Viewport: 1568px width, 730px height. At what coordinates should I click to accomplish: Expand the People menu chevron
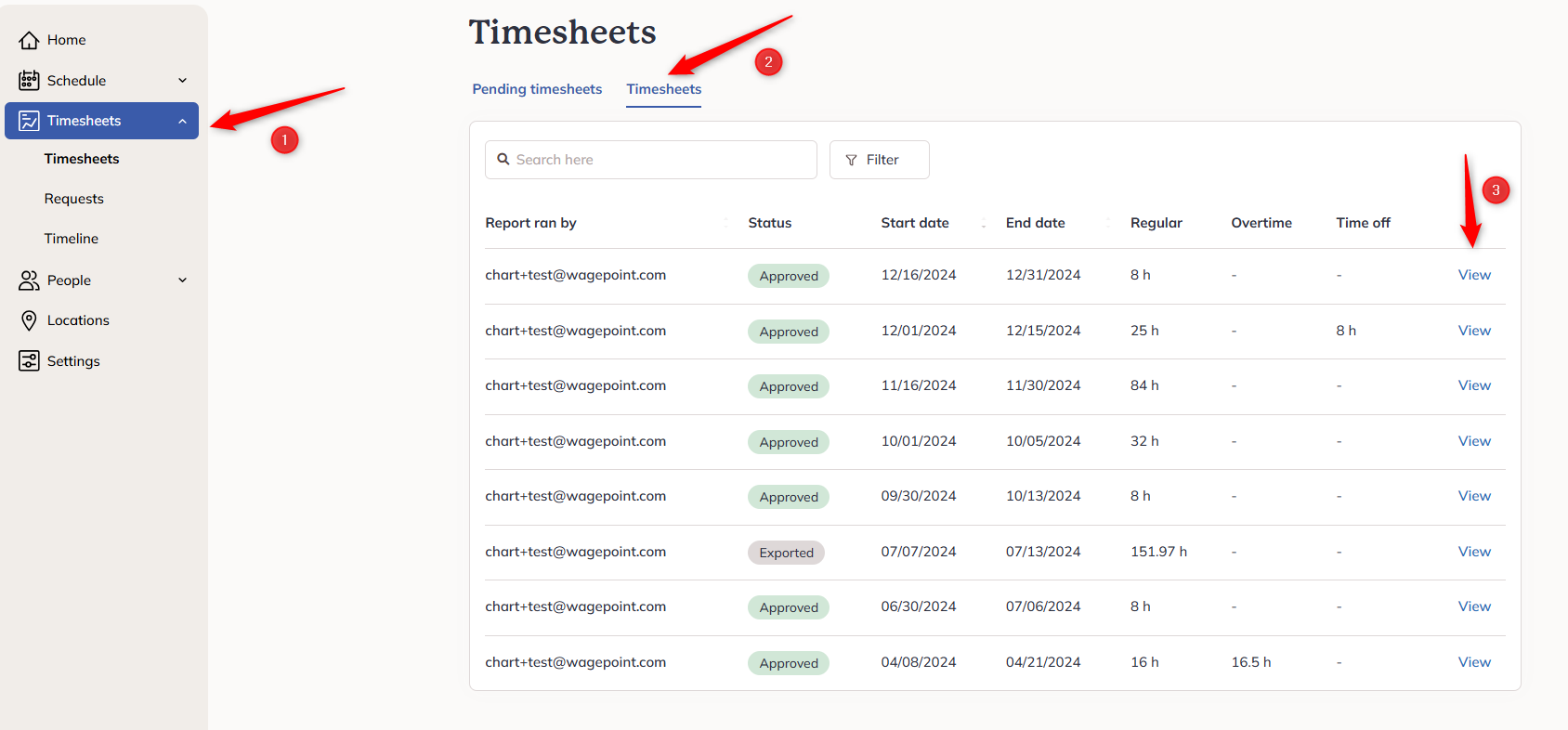click(x=183, y=280)
